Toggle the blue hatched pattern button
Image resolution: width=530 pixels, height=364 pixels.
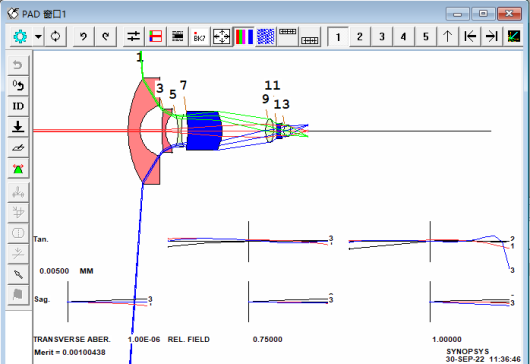pos(266,36)
